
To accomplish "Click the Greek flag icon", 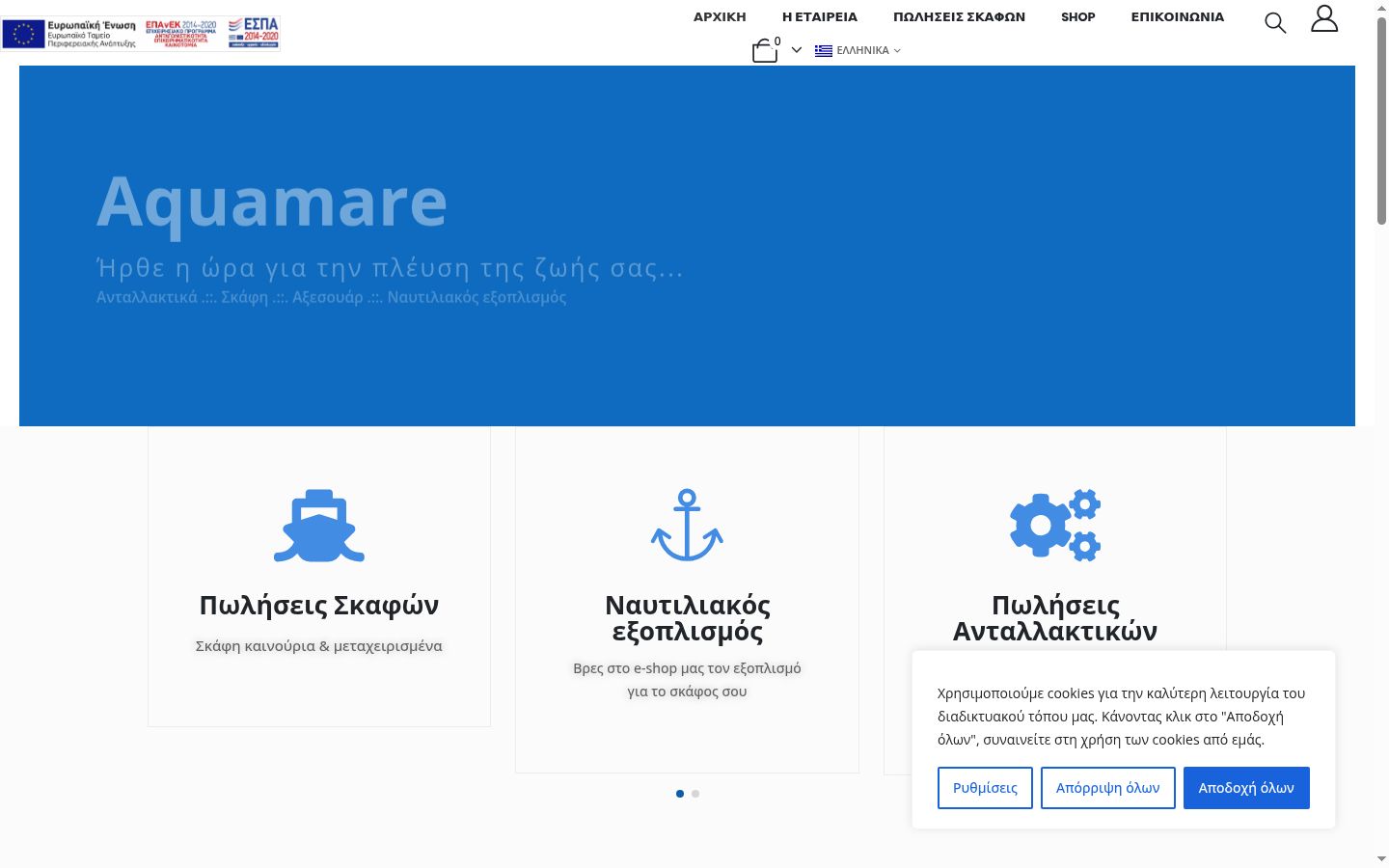I will 824,51.
